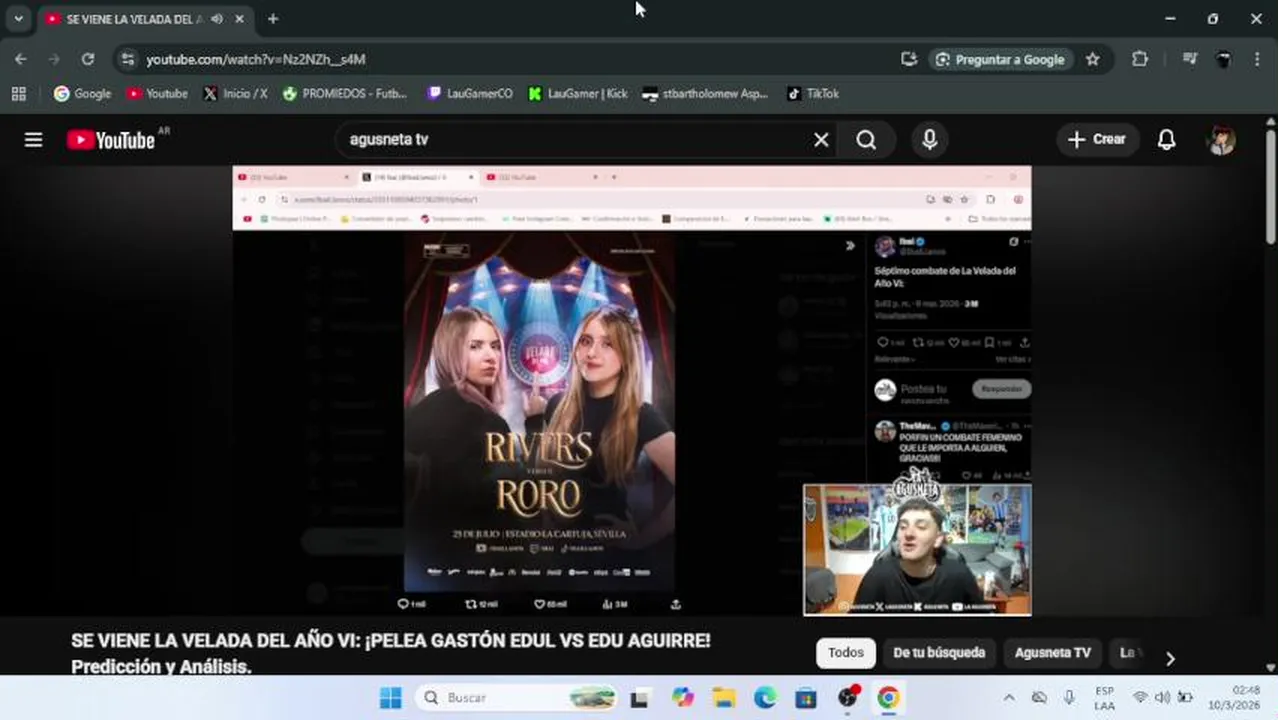Clear the search text with the X

[x=821, y=140]
